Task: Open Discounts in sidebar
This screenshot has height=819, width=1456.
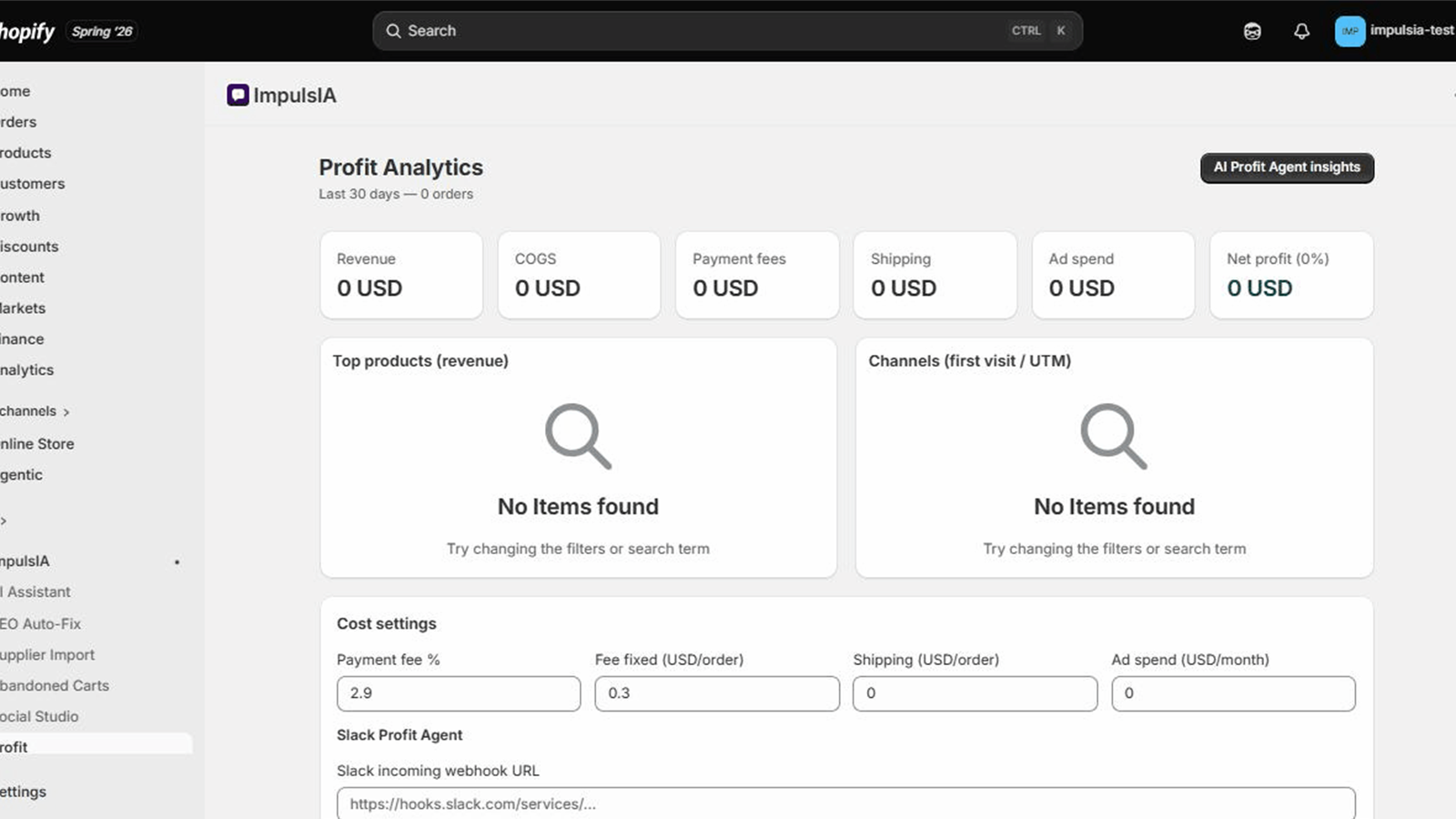Action: [x=29, y=247]
